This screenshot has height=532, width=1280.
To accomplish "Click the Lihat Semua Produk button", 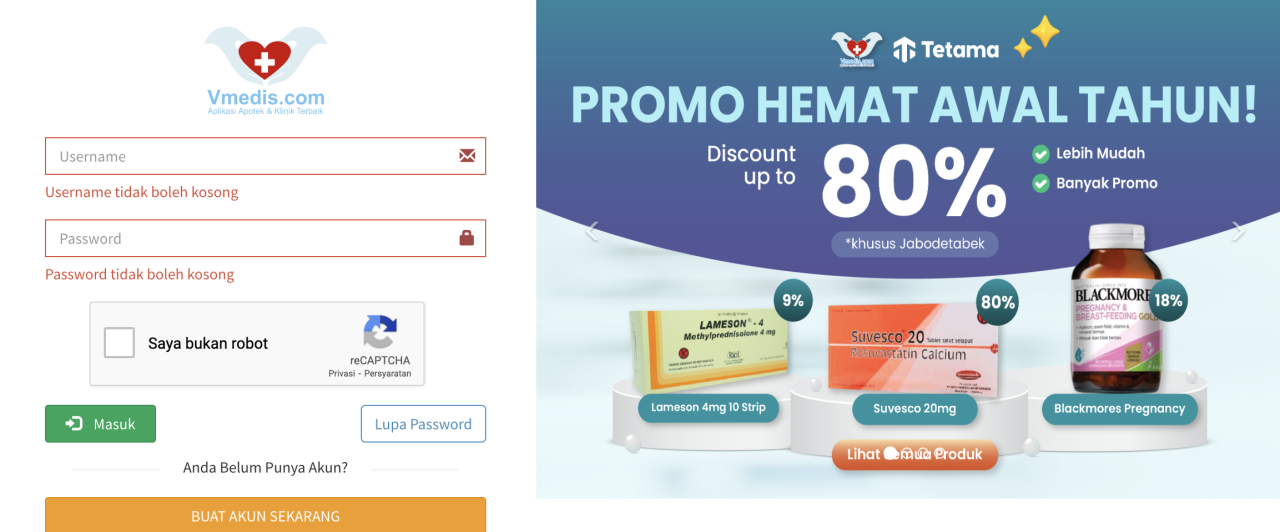I will [x=915, y=455].
